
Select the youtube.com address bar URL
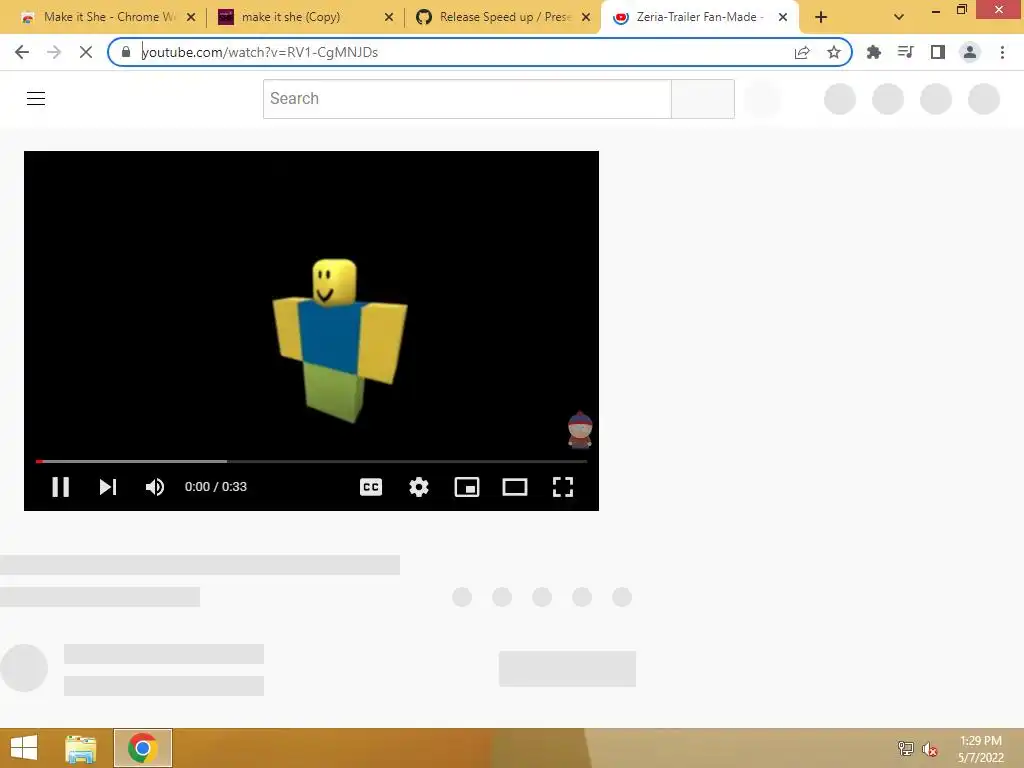tap(259, 52)
